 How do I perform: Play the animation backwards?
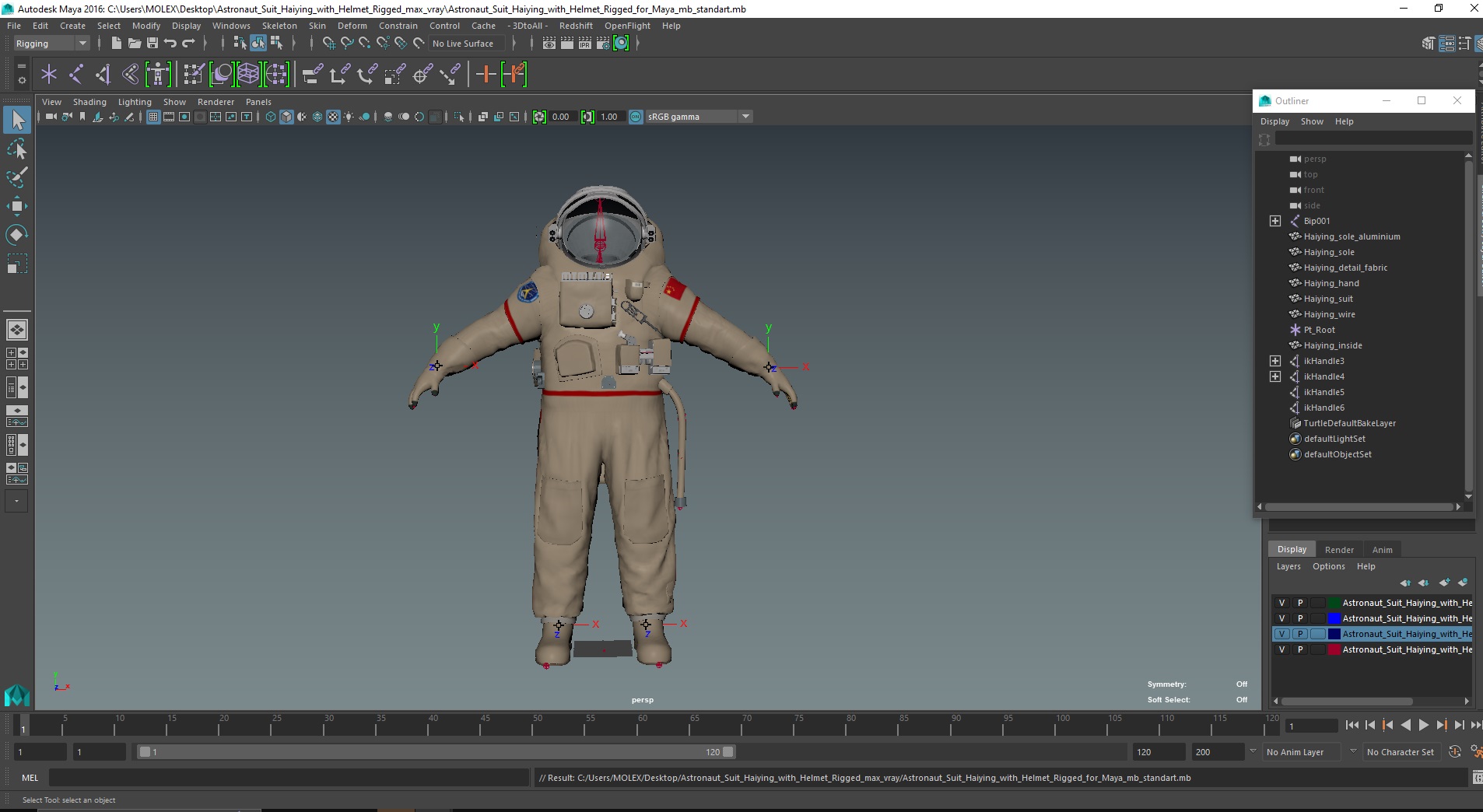[1406, 725]
